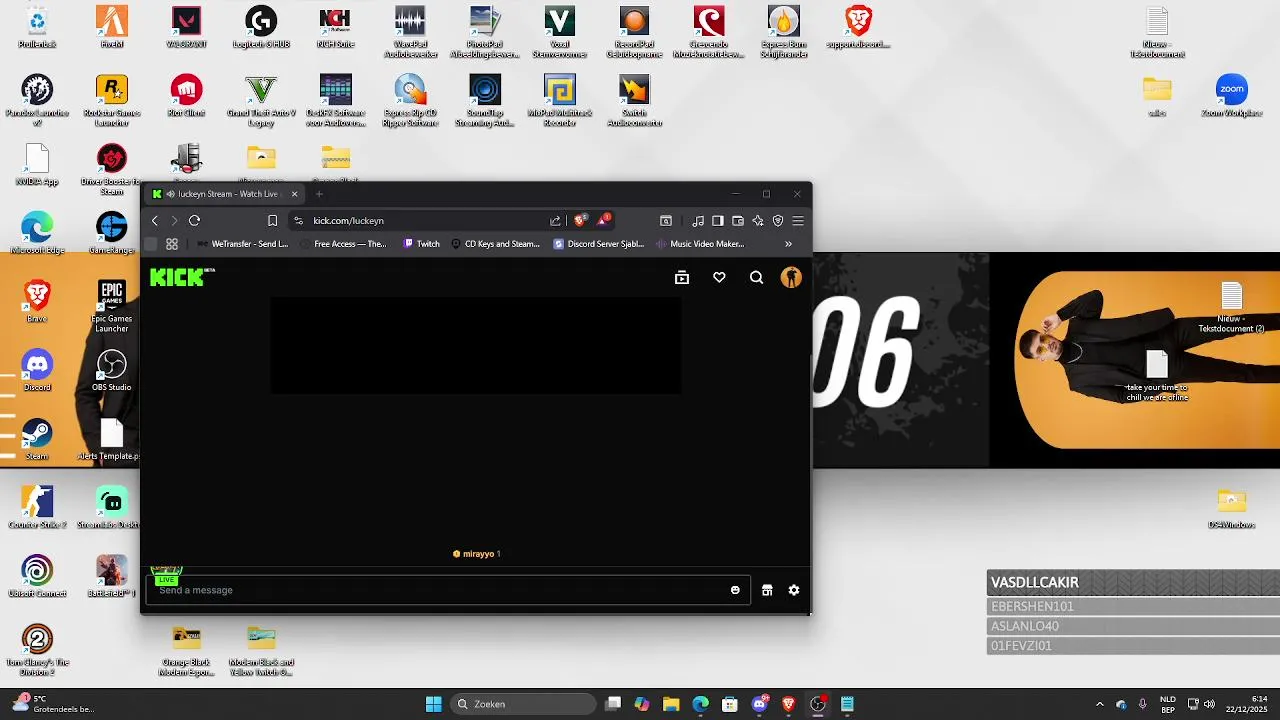The width and height of the screenshot is (1280, 720).
Task: Open chat settings gear icon
Action: (x=794, y=590)
